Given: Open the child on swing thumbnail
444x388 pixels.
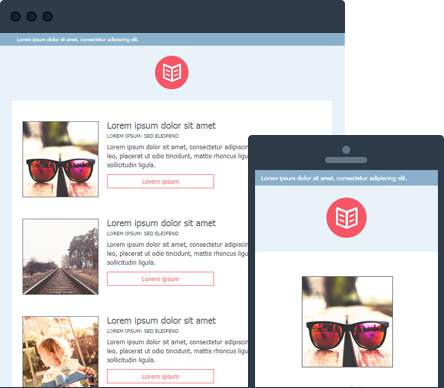Looking at the screenshot, I should pyautogui.click(x=60, y=352).
